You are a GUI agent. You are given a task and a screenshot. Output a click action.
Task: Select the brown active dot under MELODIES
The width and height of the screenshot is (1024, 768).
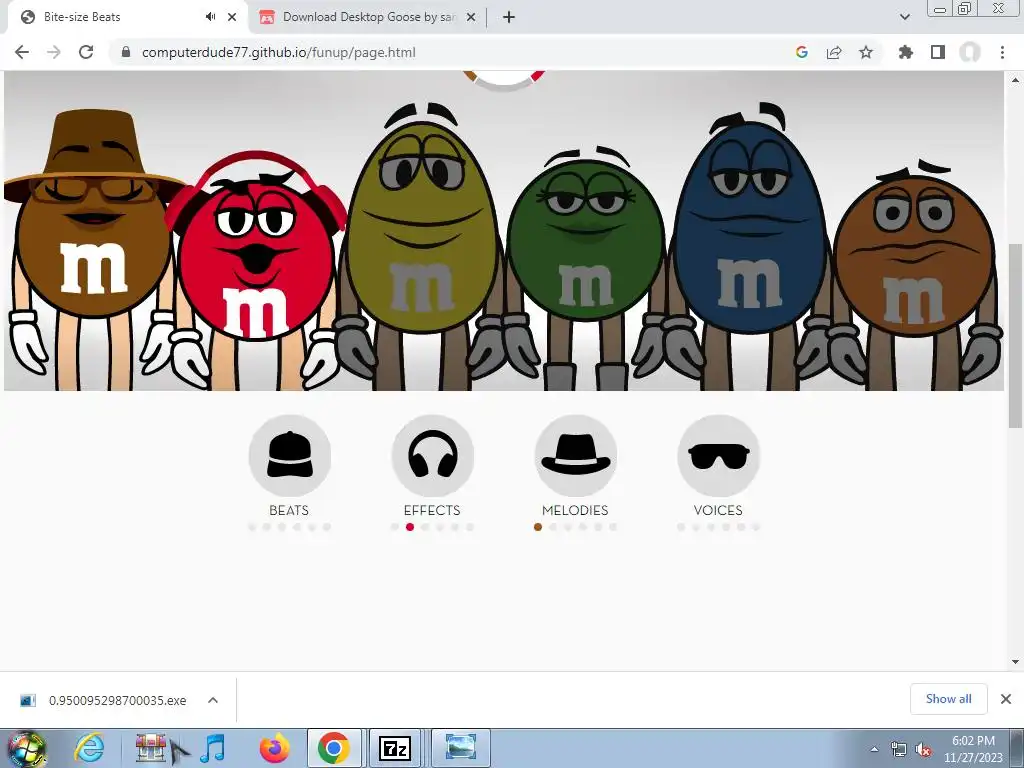[537, 527]
